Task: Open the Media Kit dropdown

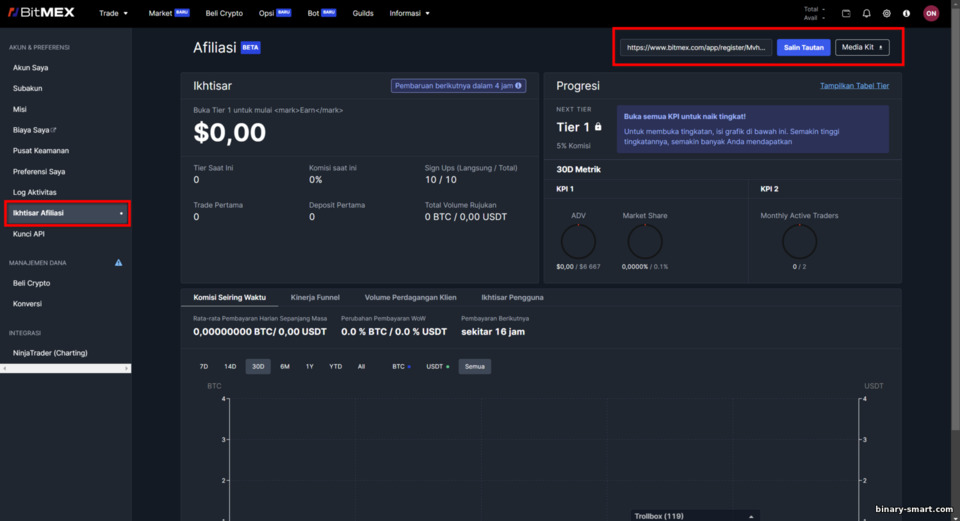Action: [x=862, y=47]
